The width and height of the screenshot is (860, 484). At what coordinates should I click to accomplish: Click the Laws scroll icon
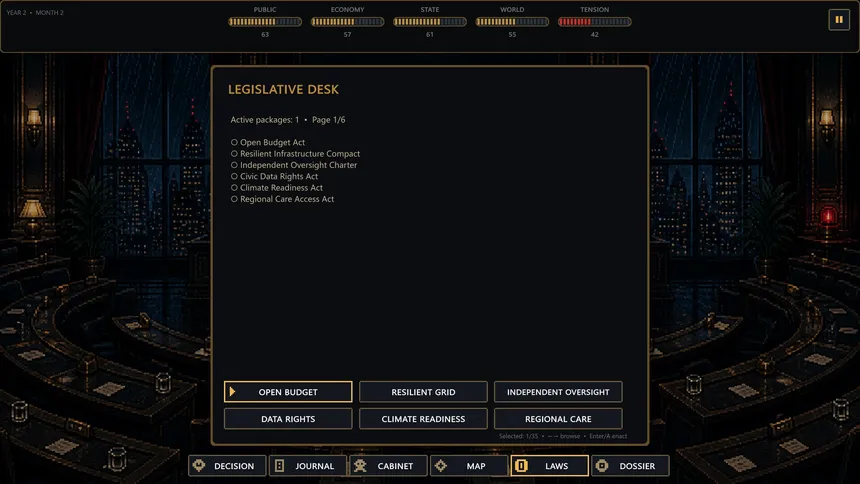point(521,465)
